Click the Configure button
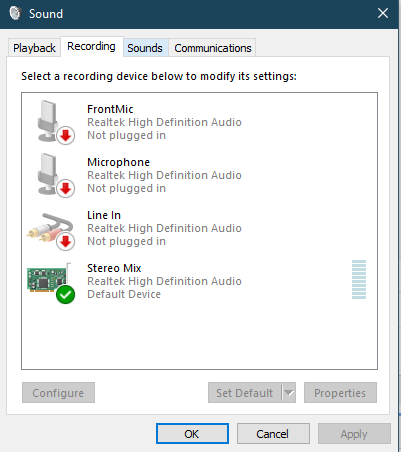The width and height of the screenshot is (401, 452). point(58,393)
